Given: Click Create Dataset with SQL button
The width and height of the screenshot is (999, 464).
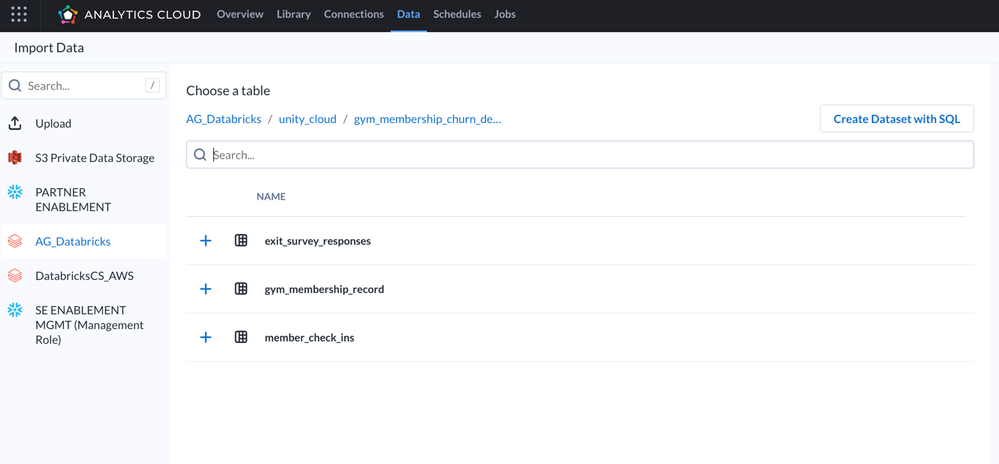Looking at the screenshot, I should [896, 119].
